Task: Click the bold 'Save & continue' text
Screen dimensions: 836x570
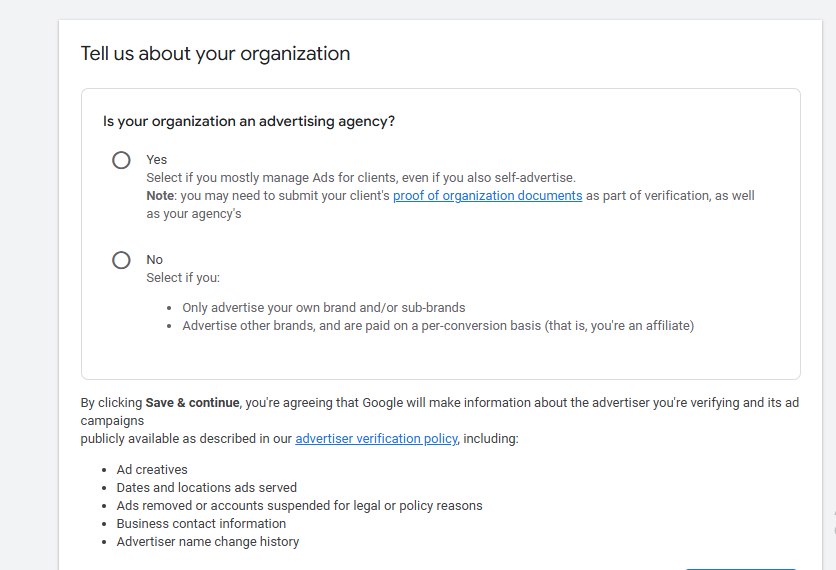Action: click(x=192, y=403)
